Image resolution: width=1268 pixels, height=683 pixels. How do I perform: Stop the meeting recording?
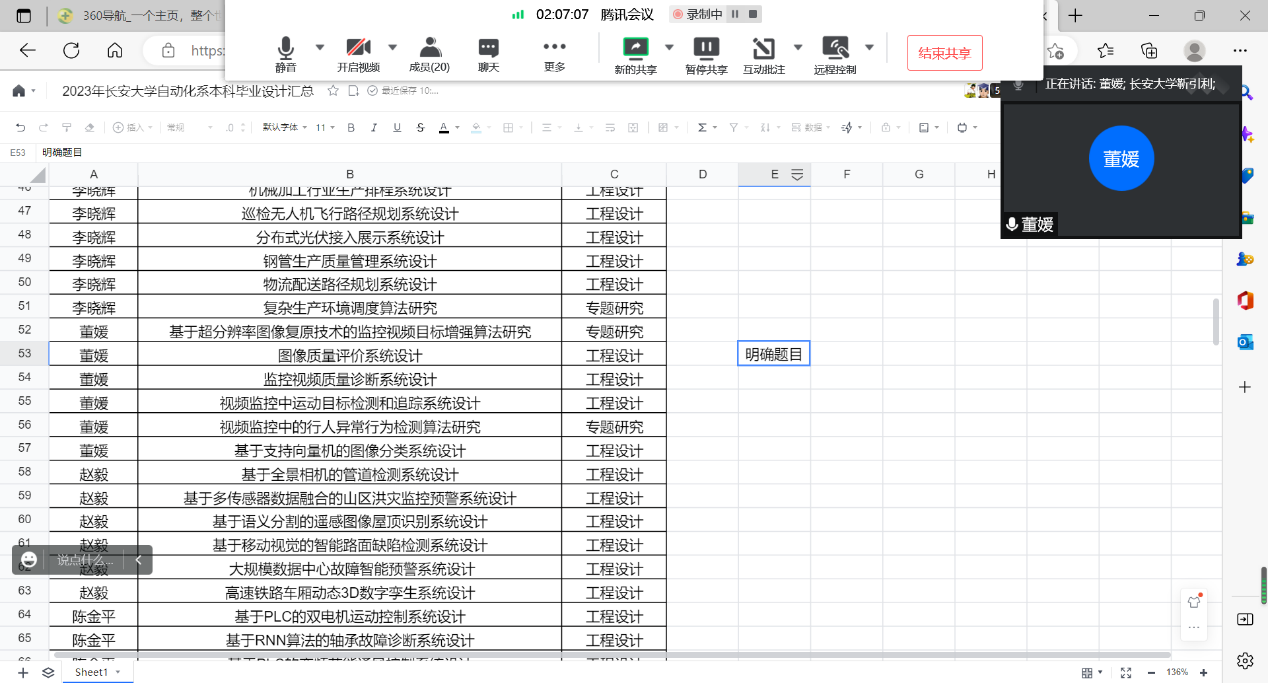[754, 14]
